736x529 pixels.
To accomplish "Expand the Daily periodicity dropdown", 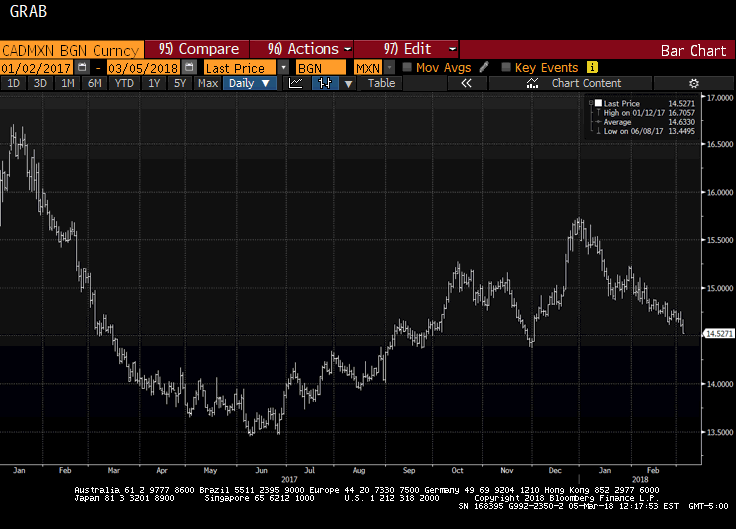I will (248, 84).
